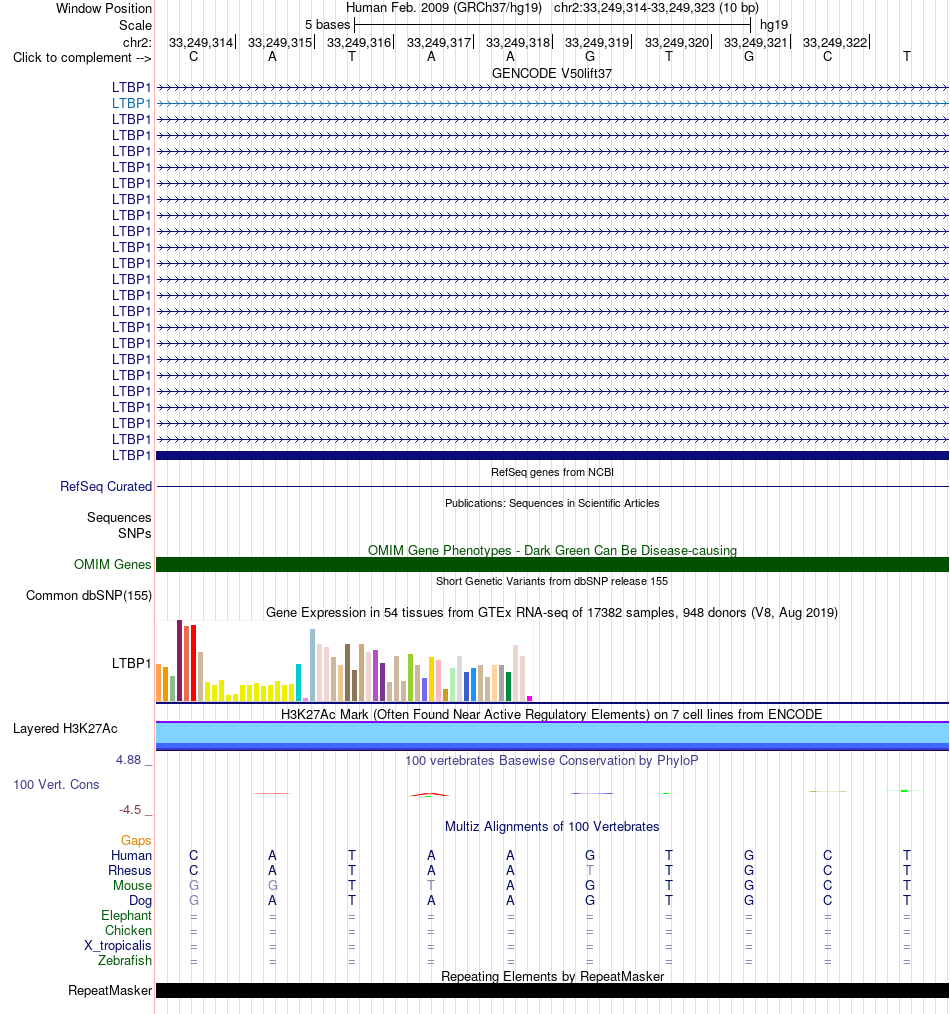Click the C base under 33,249,314

coord(193,57)
